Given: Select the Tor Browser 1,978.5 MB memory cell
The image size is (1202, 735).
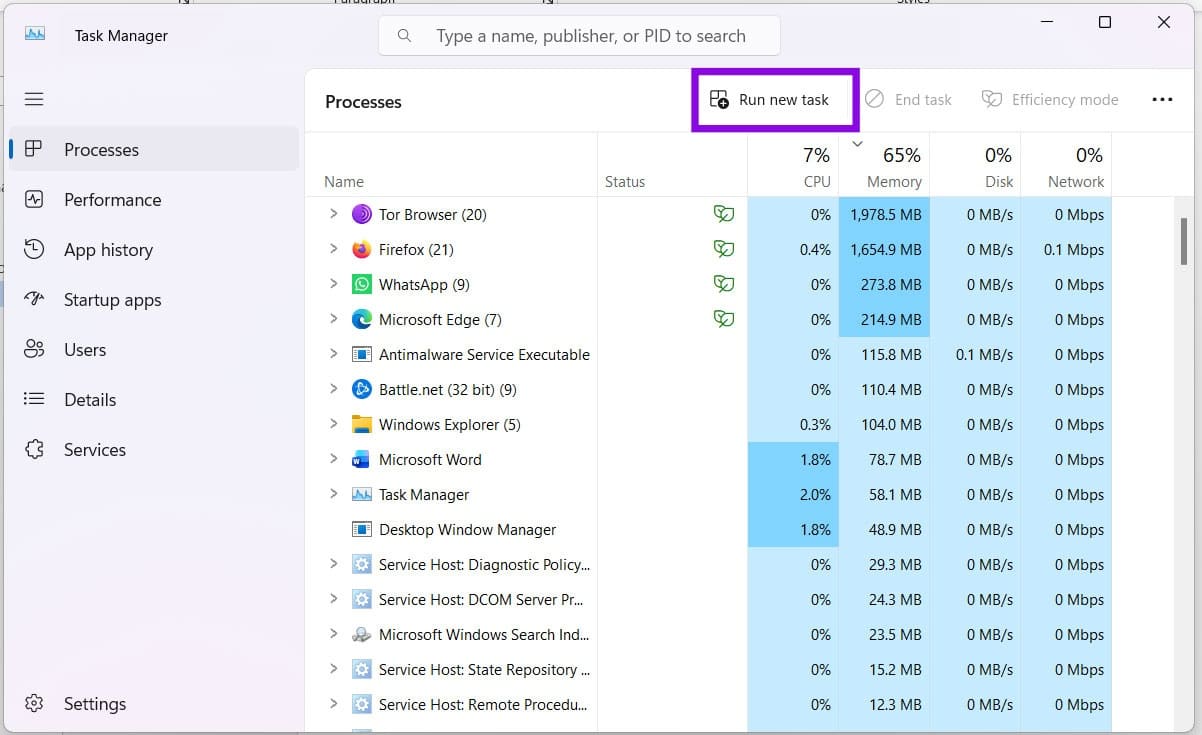Looking at the screenshot, I should [884, 214].
